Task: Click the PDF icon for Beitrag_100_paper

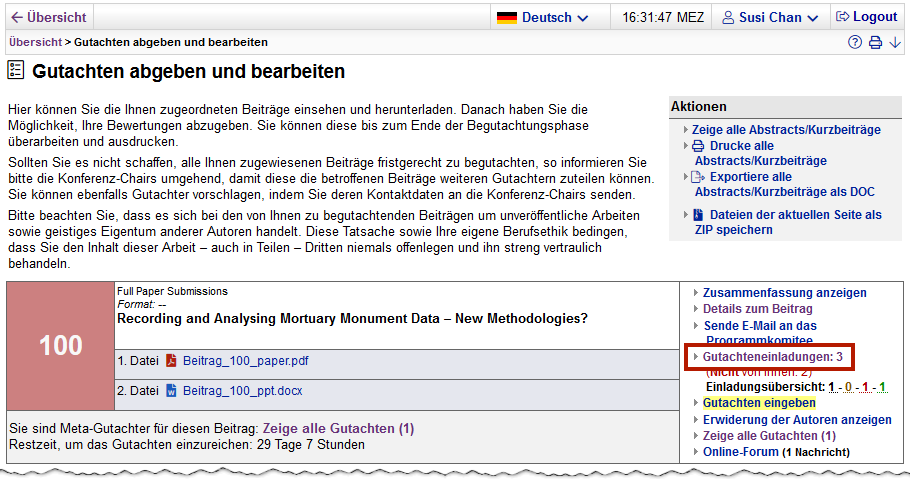Action: [171, 361]
